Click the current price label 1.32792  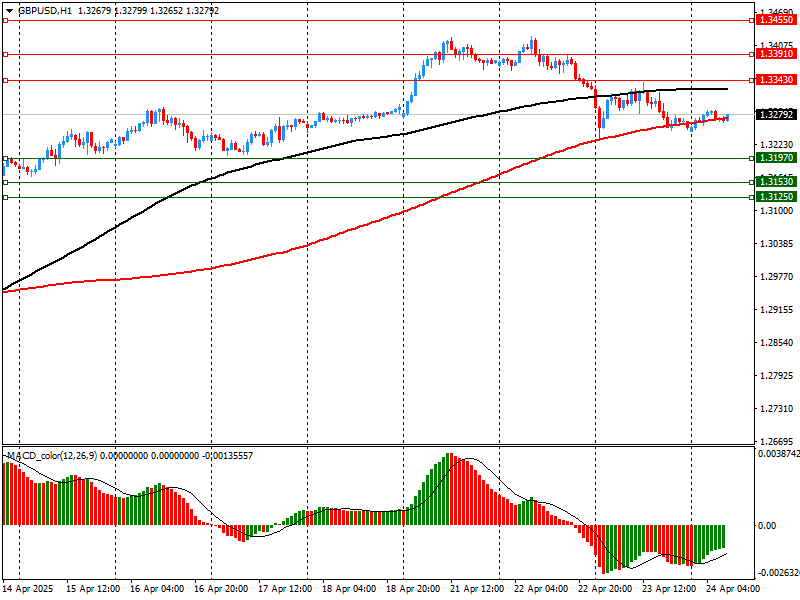775,115
